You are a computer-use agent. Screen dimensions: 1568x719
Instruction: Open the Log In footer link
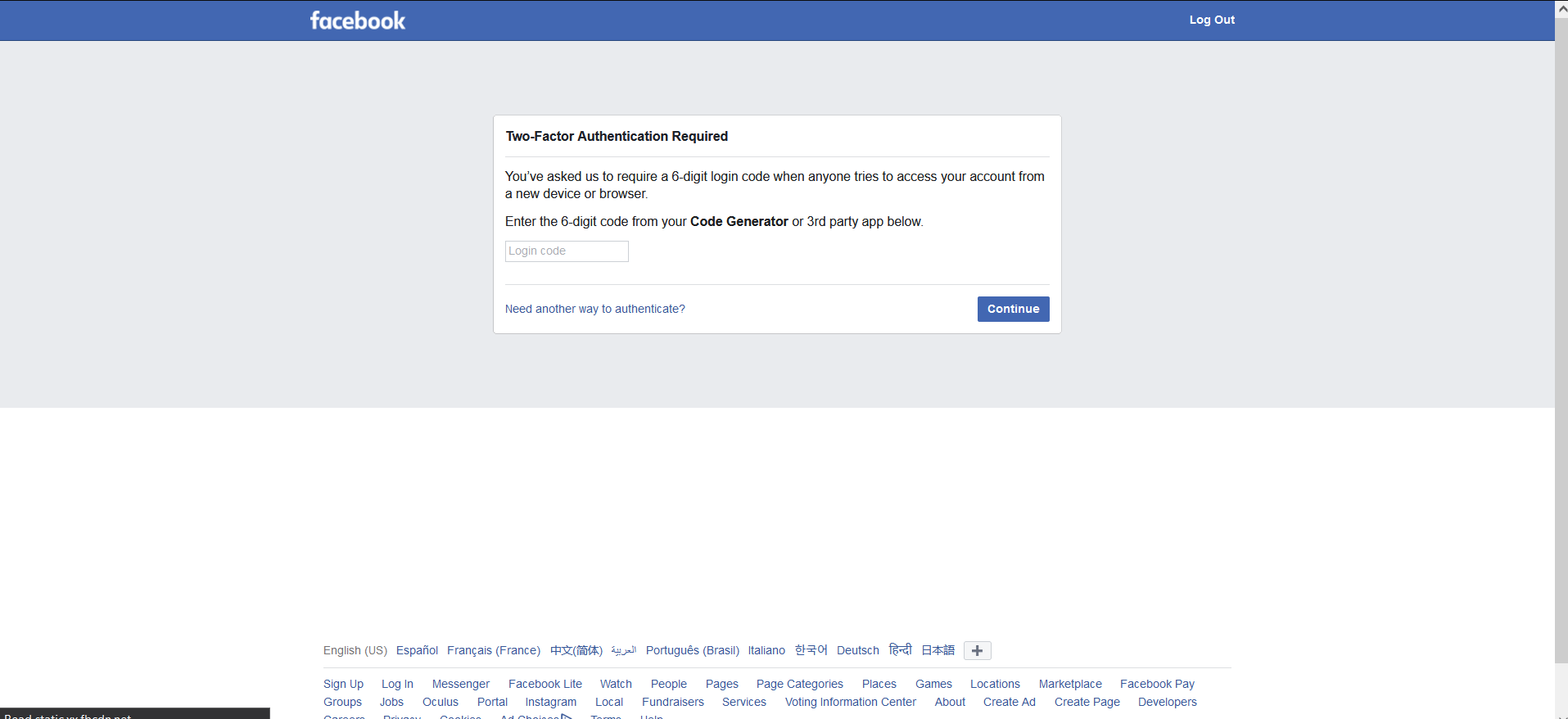click(x=397, y=684)
